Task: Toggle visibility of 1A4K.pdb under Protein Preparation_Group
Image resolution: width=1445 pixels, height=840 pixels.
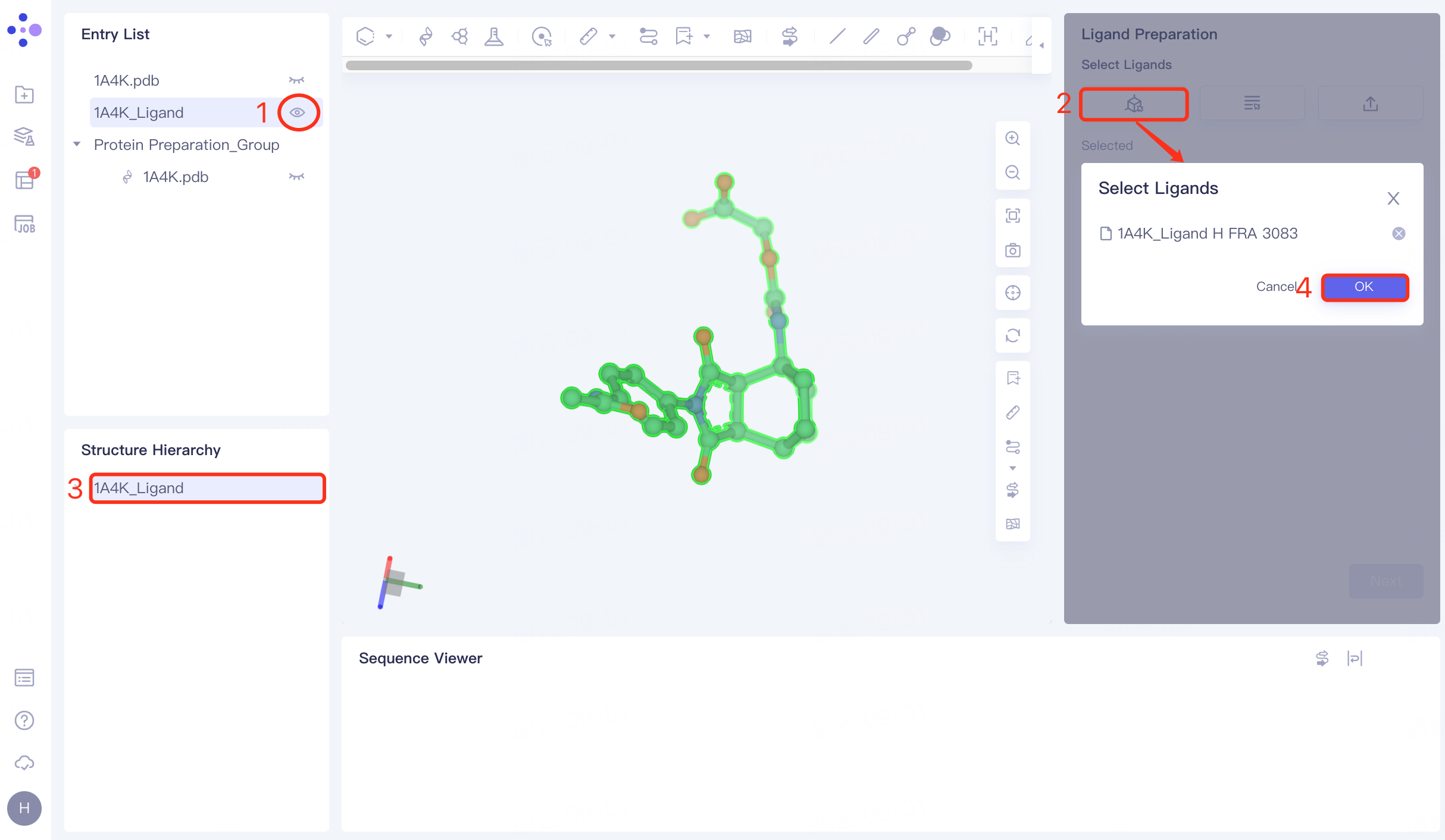Action: [x=297, y=176]
